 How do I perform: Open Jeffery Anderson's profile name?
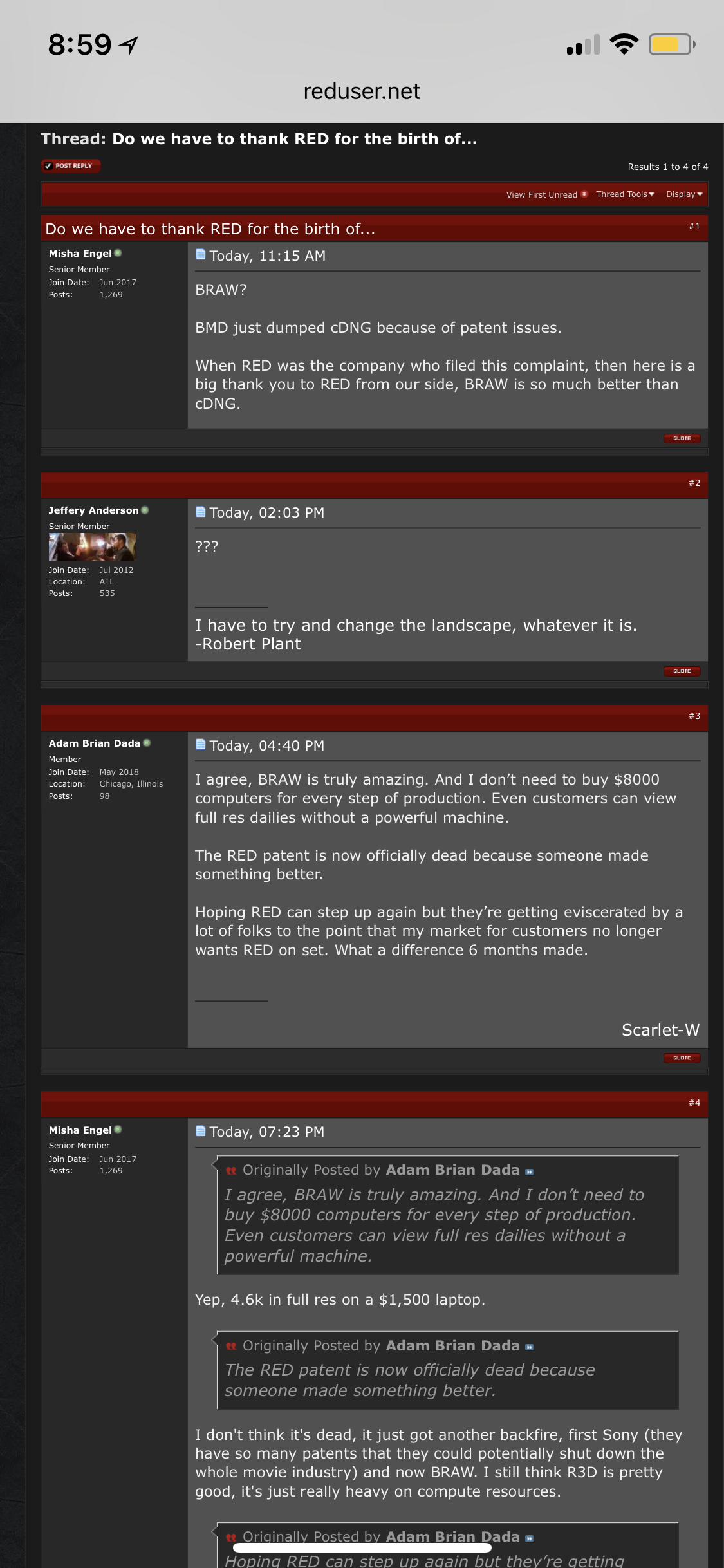(x=93, y=510)
